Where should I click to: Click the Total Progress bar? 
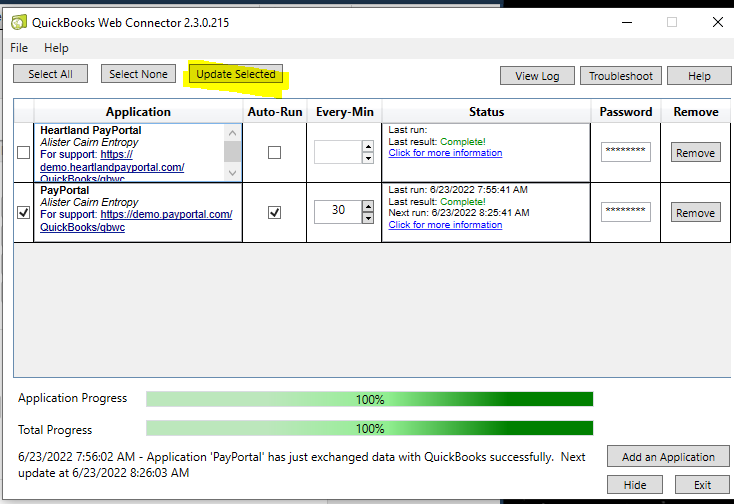[369, 428]
